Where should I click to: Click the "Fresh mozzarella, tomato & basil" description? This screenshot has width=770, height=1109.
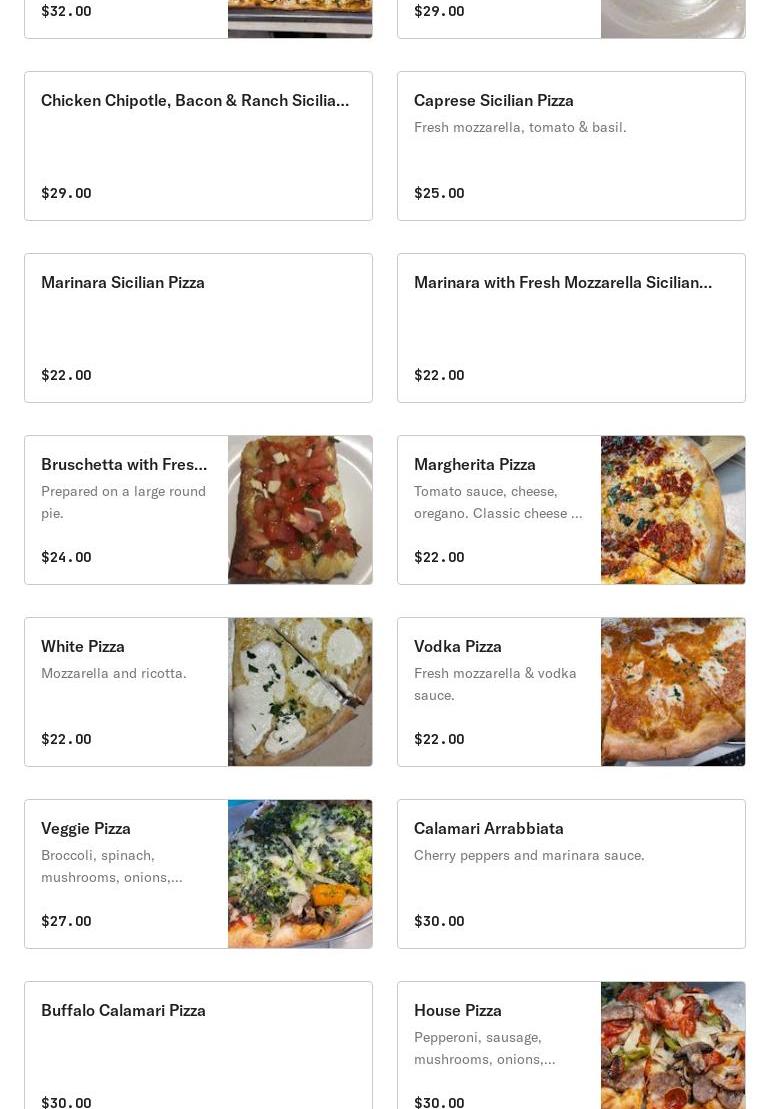coord(520,127)
